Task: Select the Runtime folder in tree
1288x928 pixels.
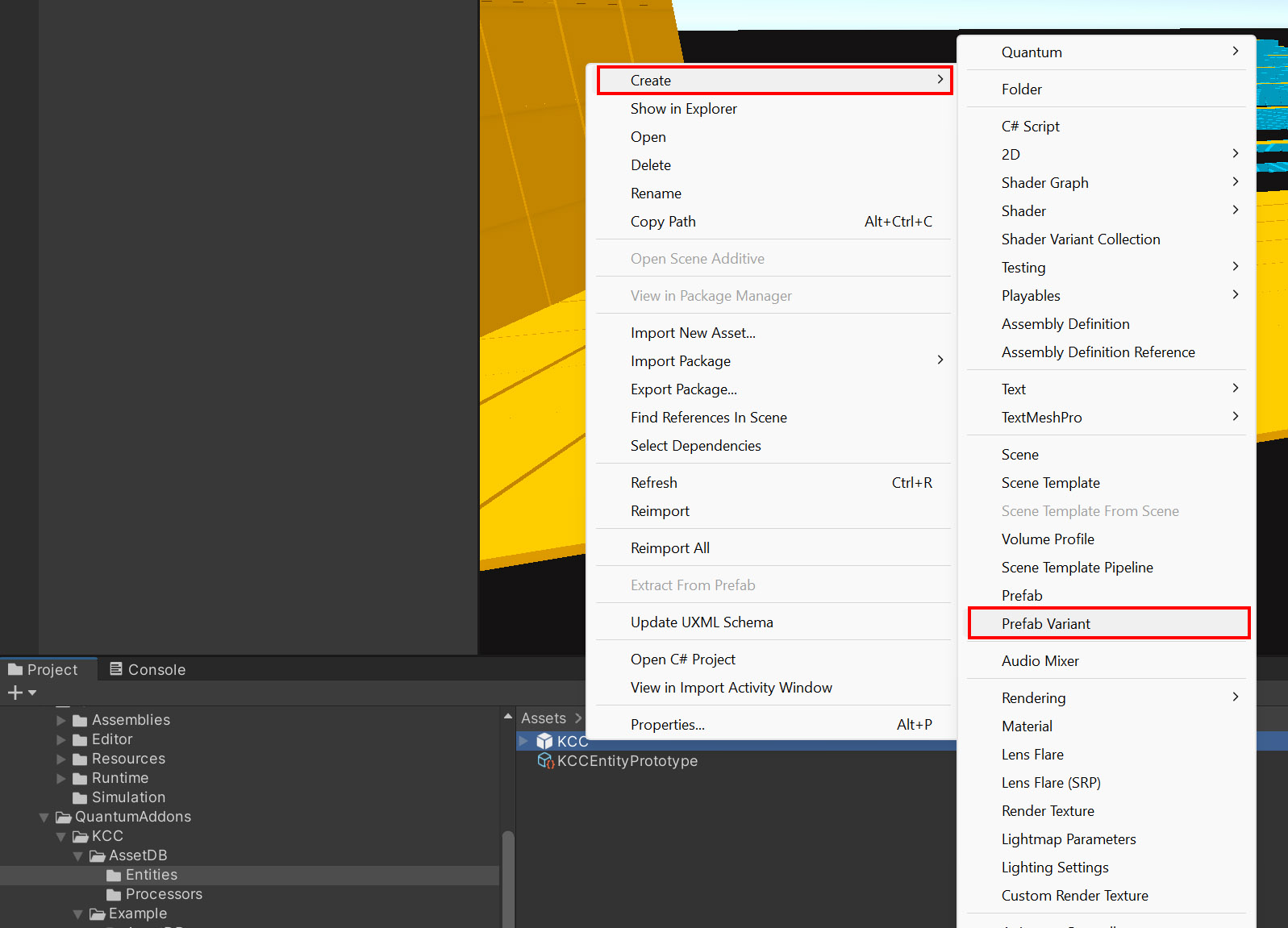Action: (119, 778)
